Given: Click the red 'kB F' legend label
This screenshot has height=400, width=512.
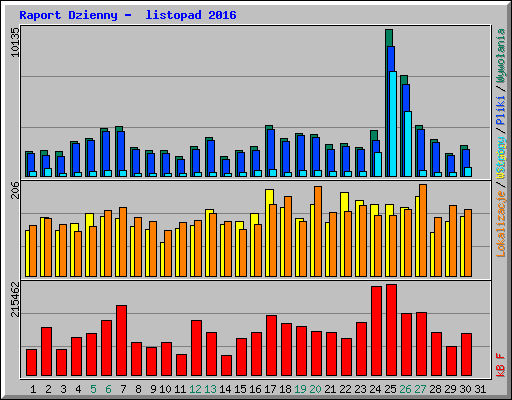Looking at the screenshot, I should coord(501,365).
